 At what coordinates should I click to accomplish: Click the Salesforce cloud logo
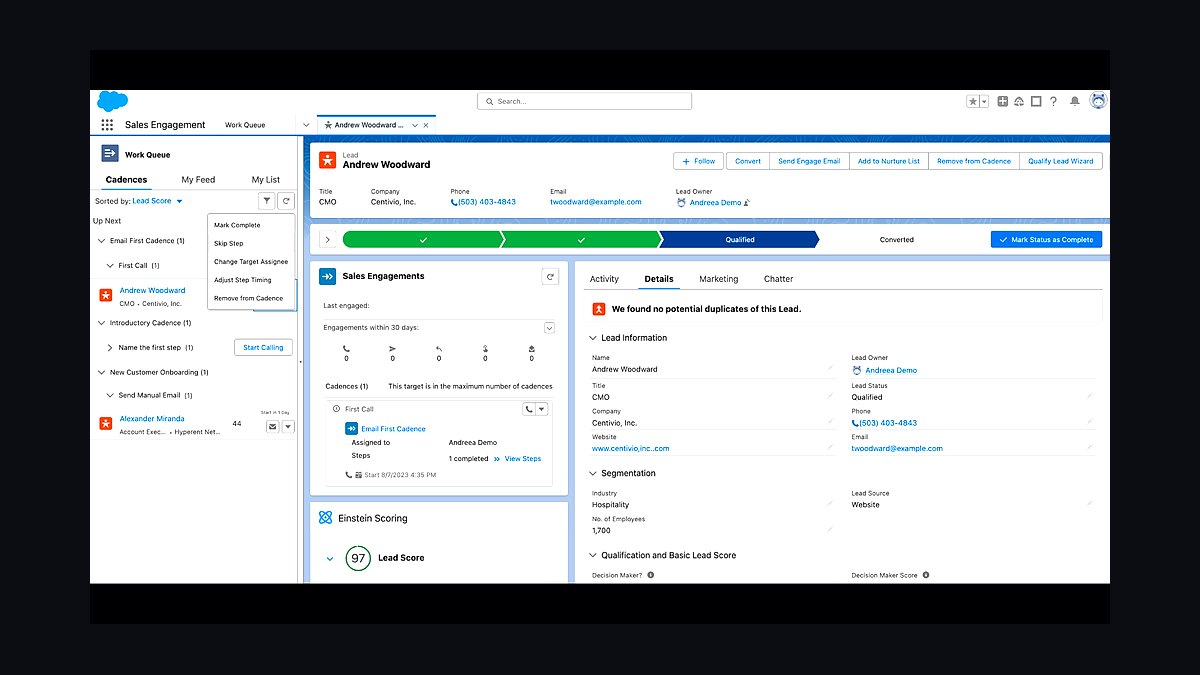(x=112, y=101)
